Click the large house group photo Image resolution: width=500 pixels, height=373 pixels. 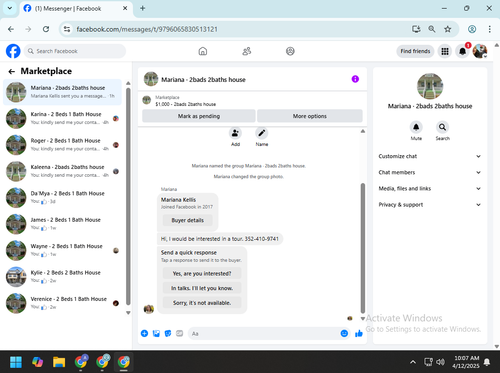point(430,86)
